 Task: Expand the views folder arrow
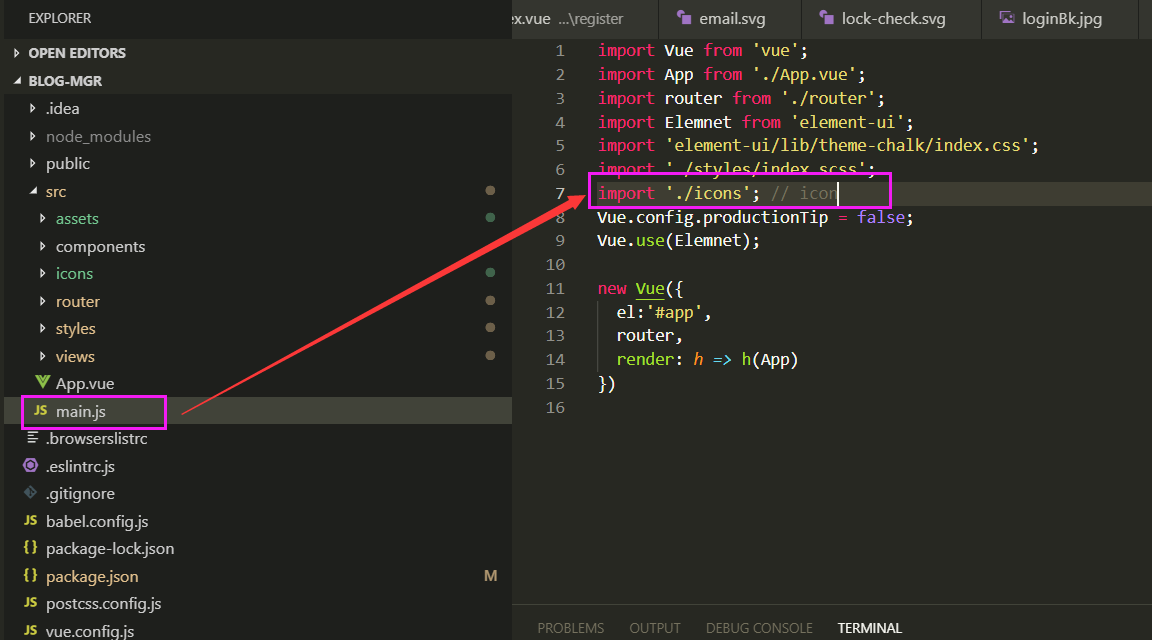(43, 356)
